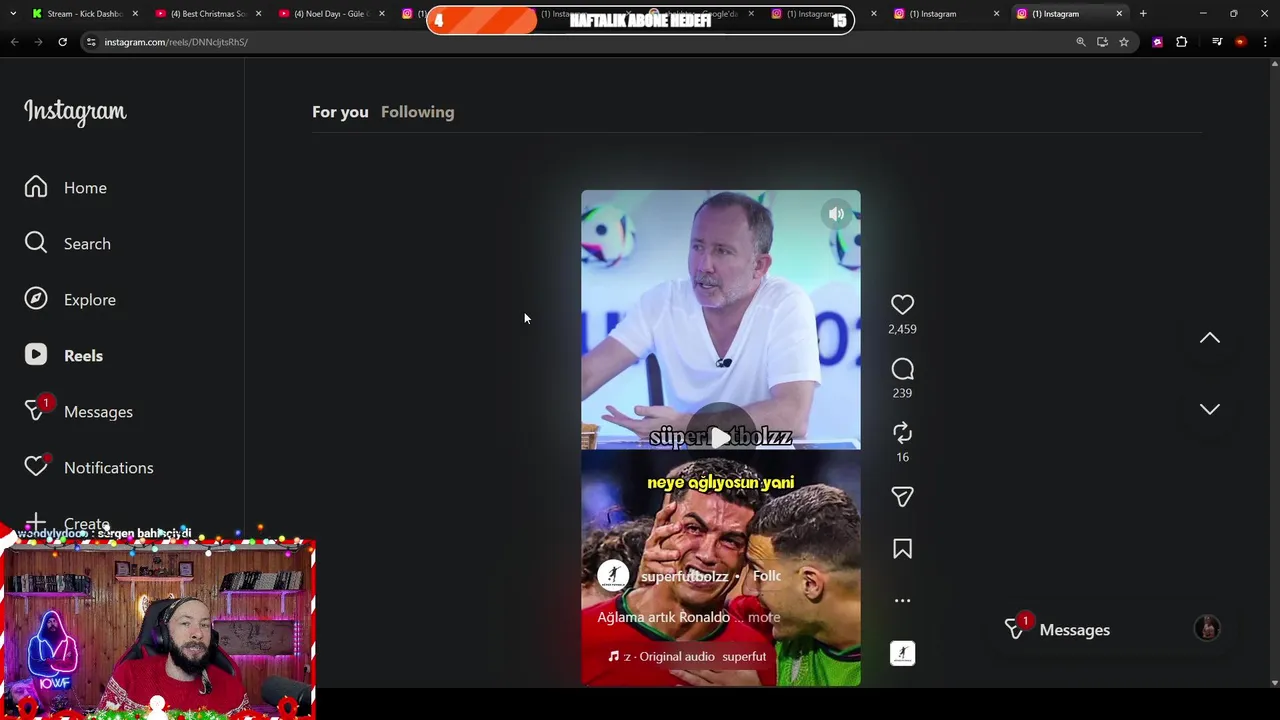1280x720 pixels.
Task: Switch to Best Christmas Songs tab
Action: tap(208, 14)
